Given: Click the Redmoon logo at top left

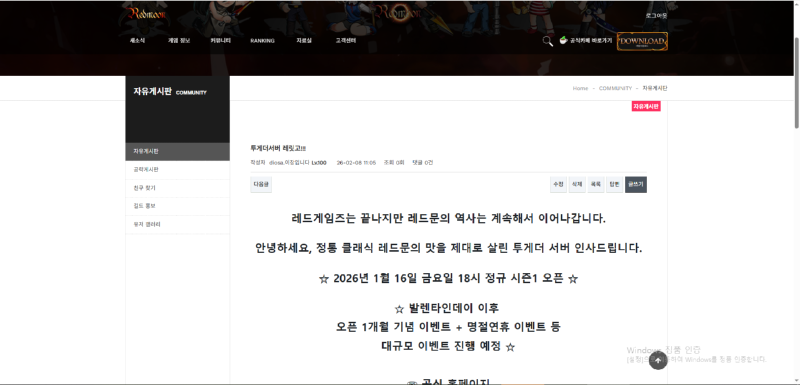Looking at the screenshot, I should 147,14.
